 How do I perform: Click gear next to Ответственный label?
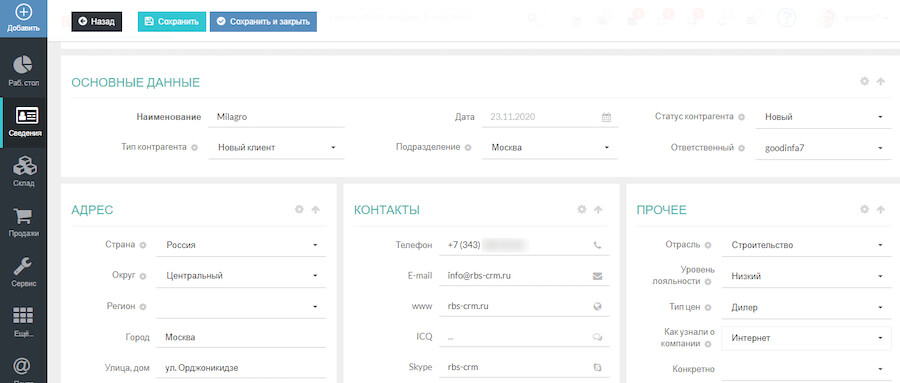click(741, 148)
